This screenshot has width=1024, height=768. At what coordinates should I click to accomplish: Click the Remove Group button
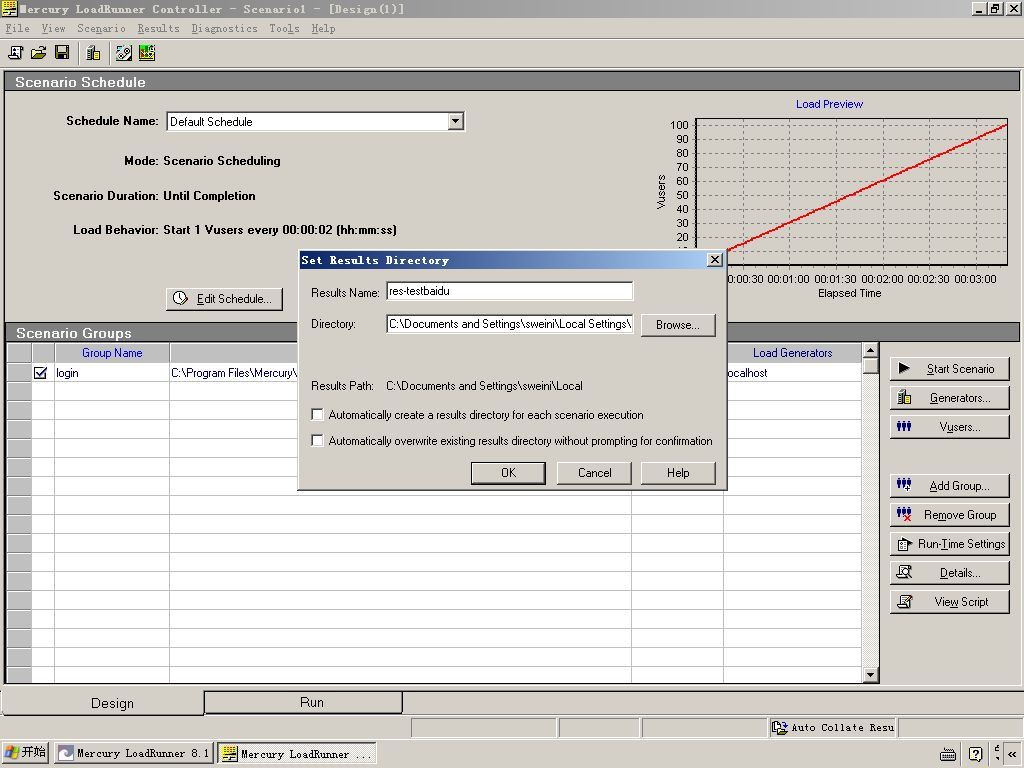pyautogui.click(x=949, y=515)
